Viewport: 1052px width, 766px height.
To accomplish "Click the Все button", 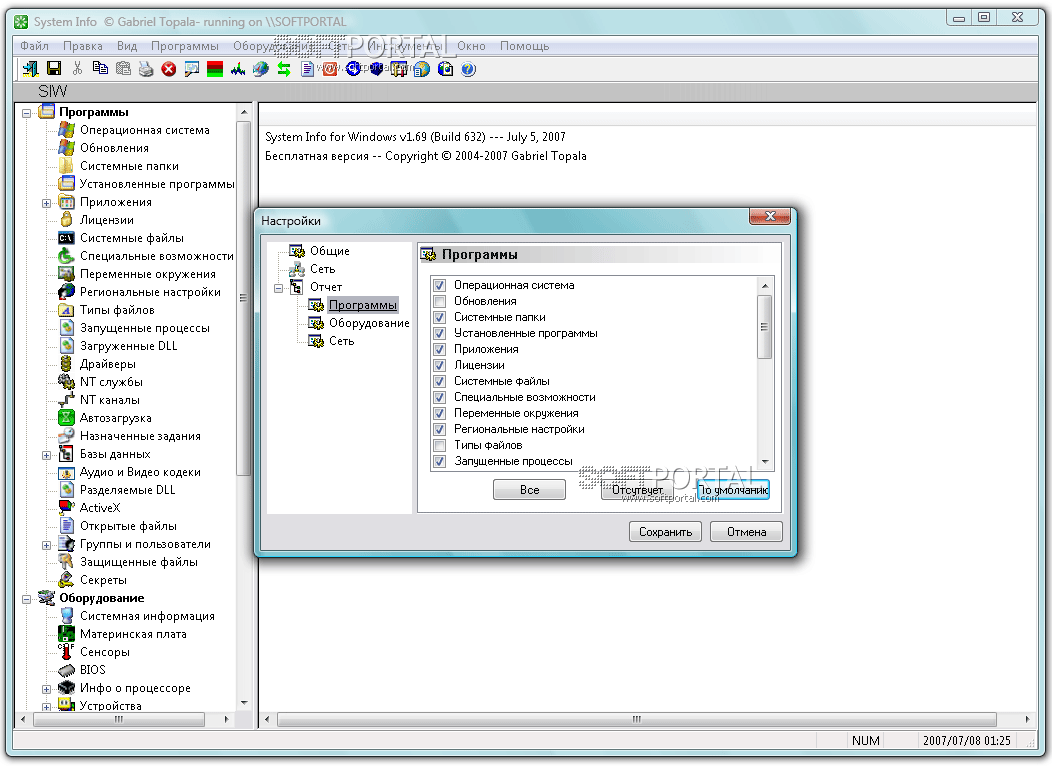I will click(529, 490).
